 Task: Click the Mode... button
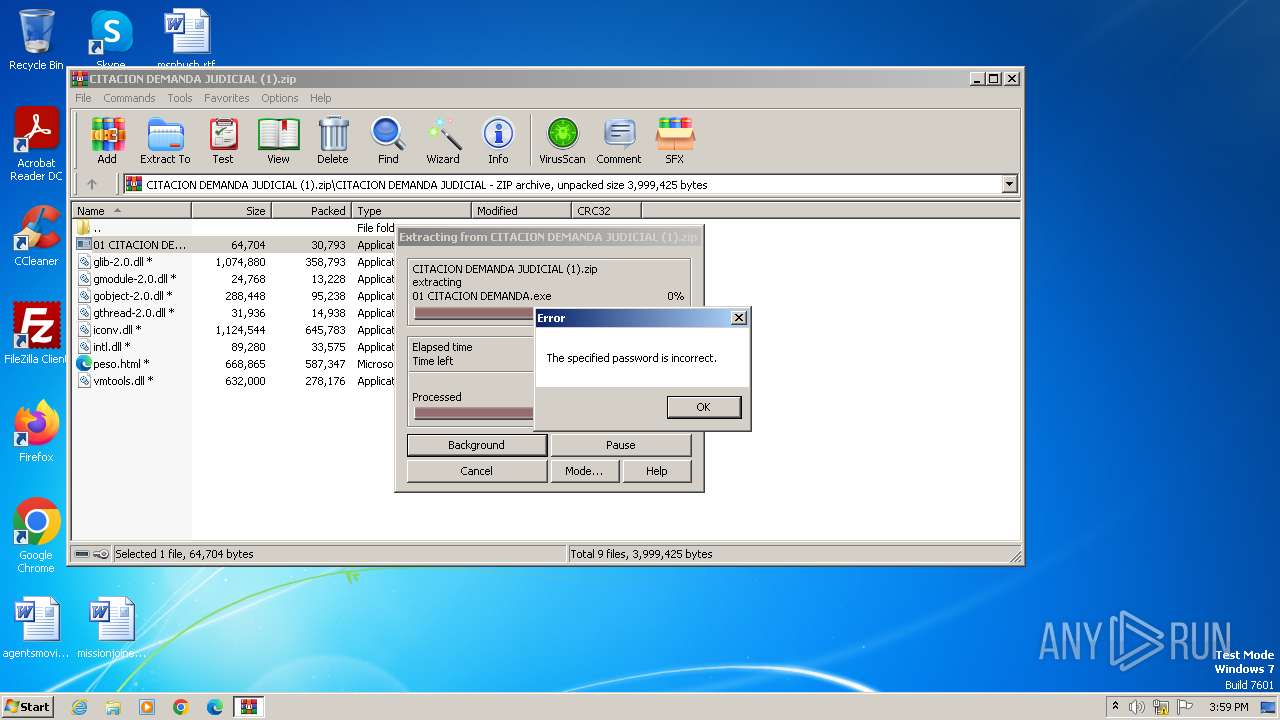[584, 471]
